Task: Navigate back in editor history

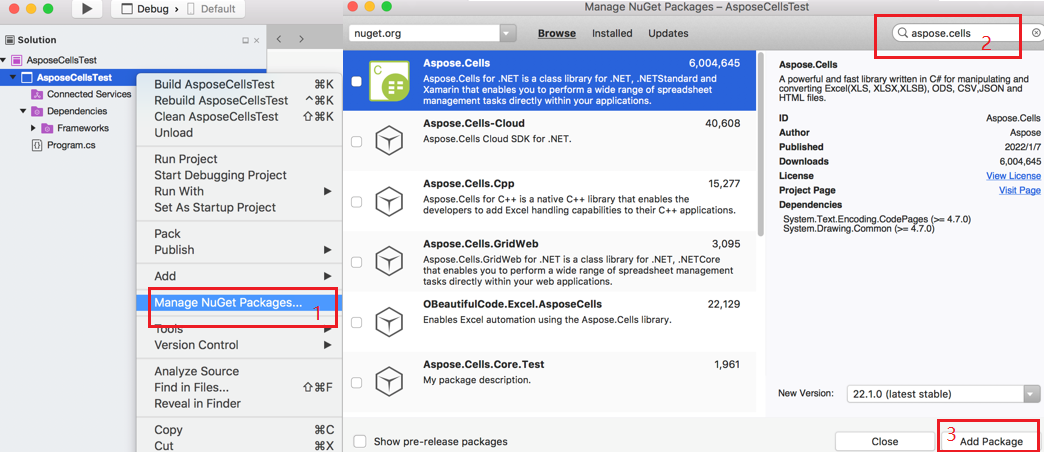Action: [278, 39]
